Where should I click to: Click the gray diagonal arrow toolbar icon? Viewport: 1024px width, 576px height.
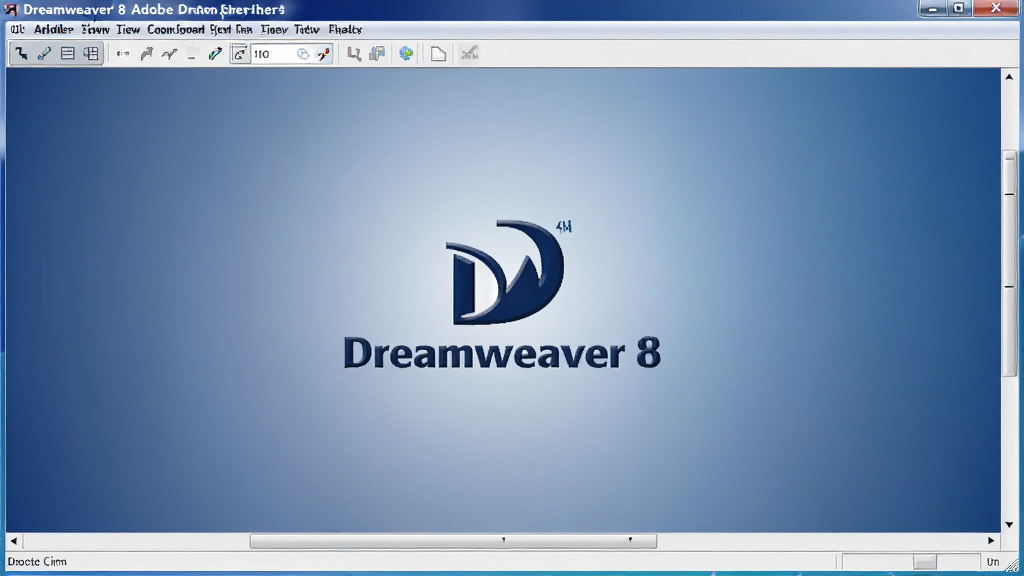[146, 54]
